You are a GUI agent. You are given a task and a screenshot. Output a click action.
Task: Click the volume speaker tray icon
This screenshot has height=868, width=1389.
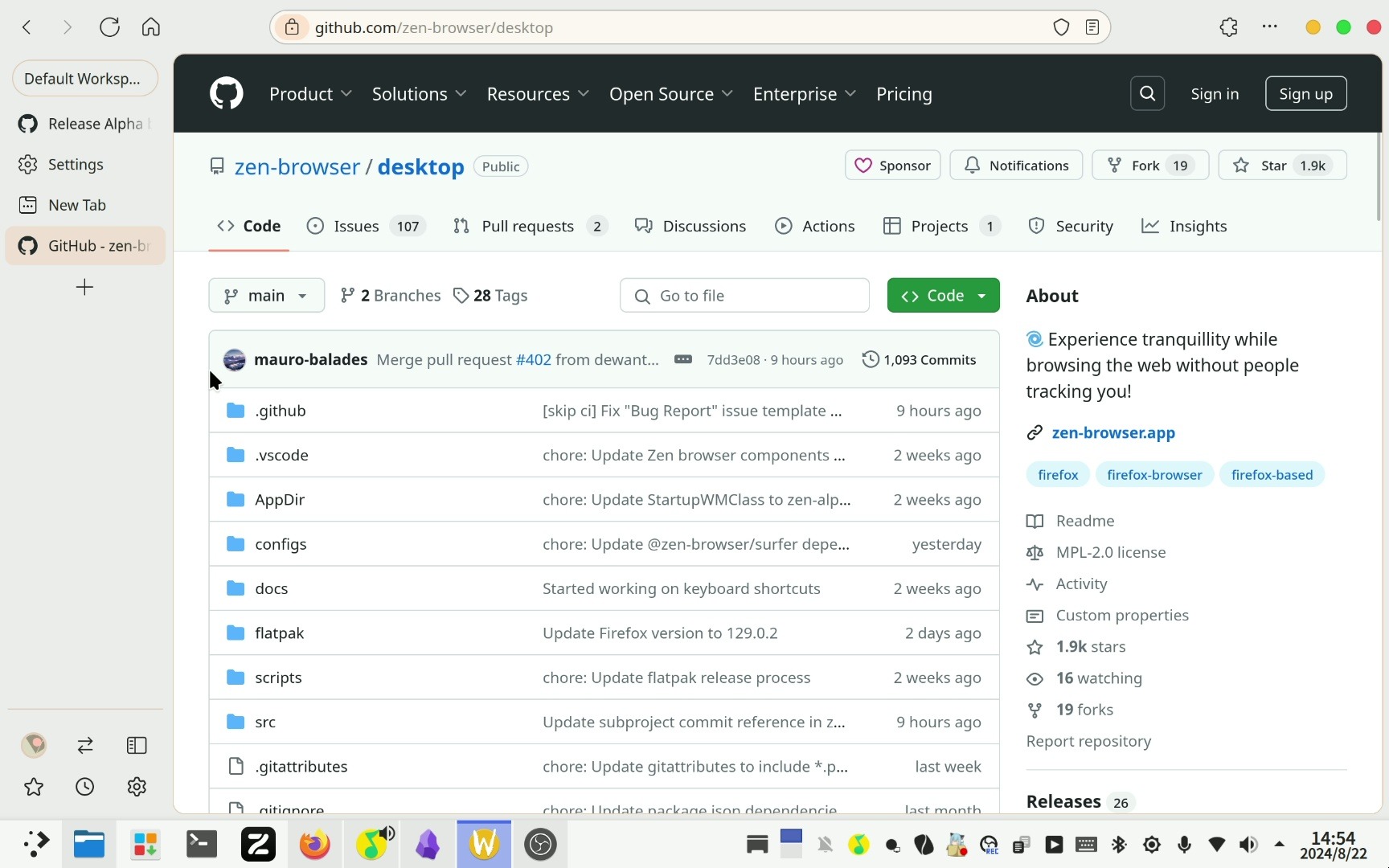point(1248,845)
